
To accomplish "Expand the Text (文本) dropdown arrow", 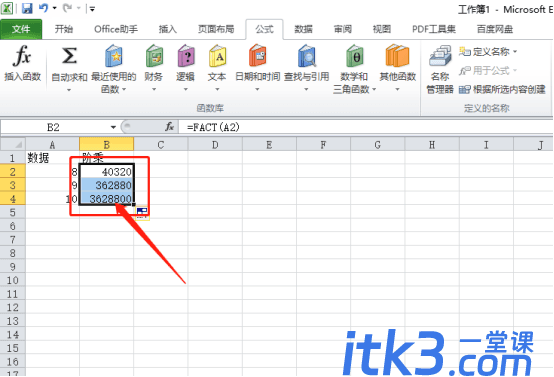I will click(217, 89).
